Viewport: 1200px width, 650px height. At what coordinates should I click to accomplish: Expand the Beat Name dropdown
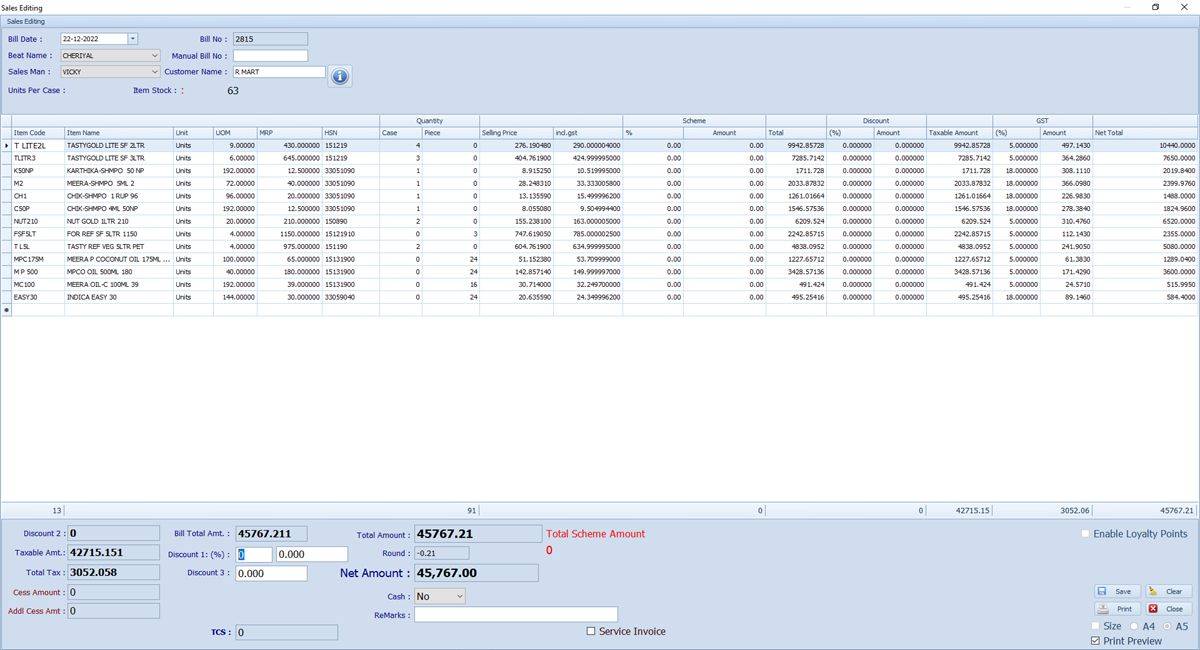(x=154, y=56)
